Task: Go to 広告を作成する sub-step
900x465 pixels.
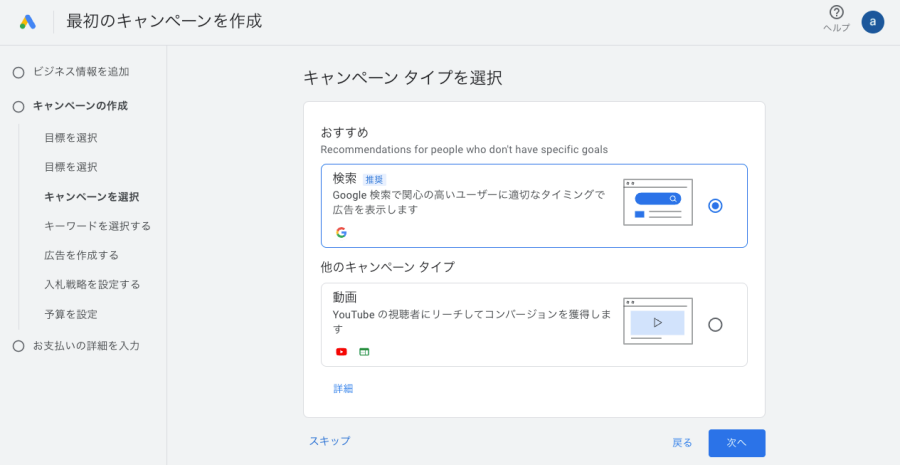Action: (x=82, y=255)
